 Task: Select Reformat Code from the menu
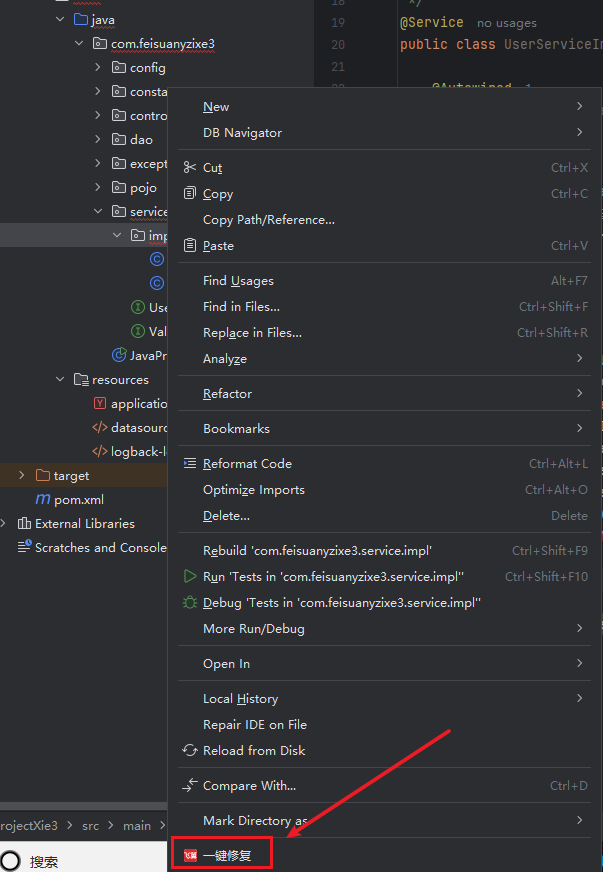[246, 463]
